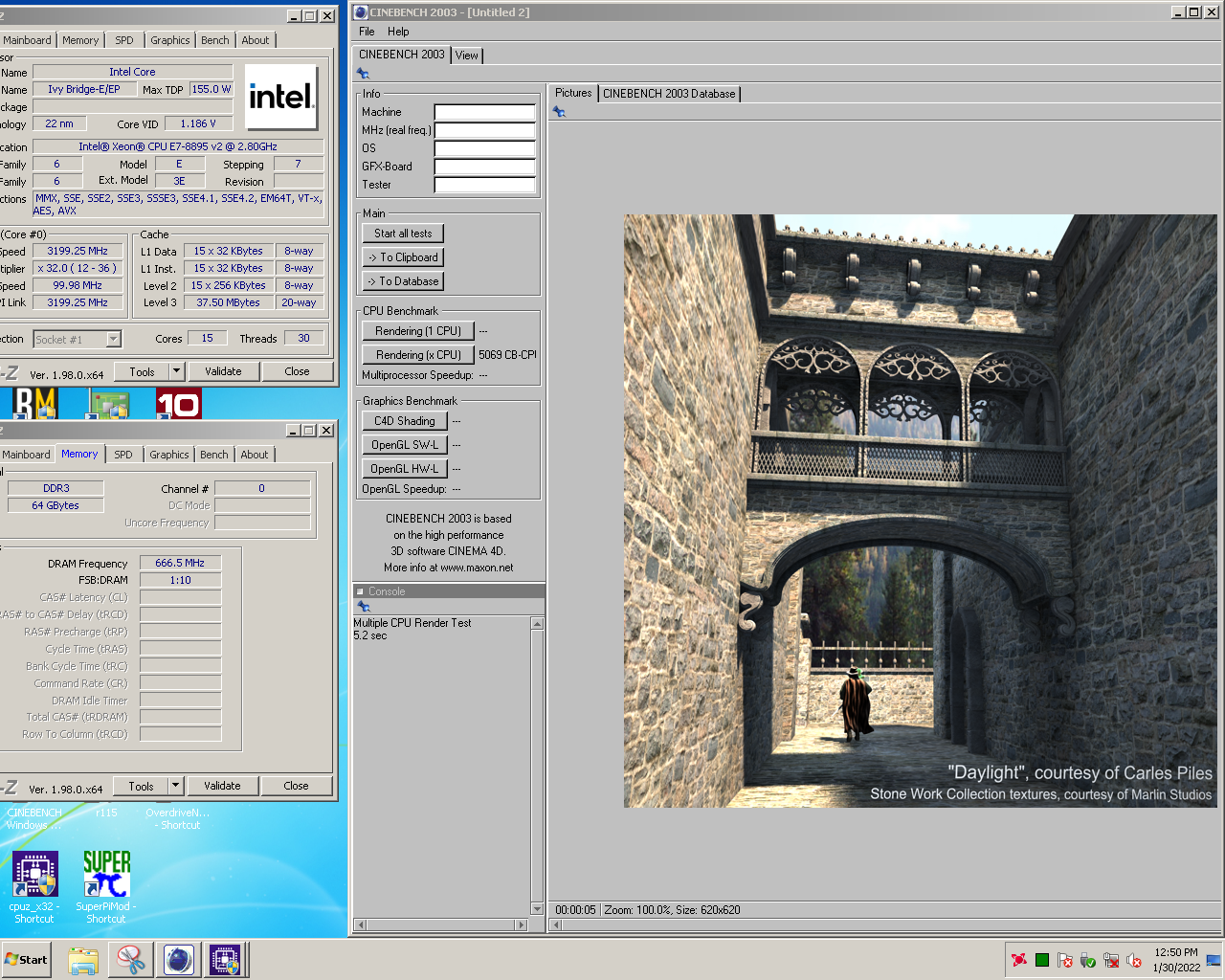Run the C4D Shading test
The image size is (1225, 980).
405,421
